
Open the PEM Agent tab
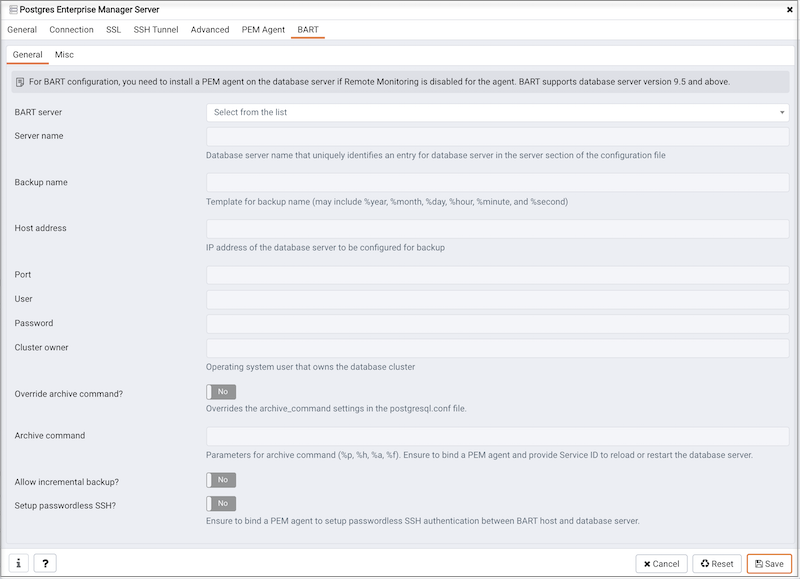pos(263,30)
